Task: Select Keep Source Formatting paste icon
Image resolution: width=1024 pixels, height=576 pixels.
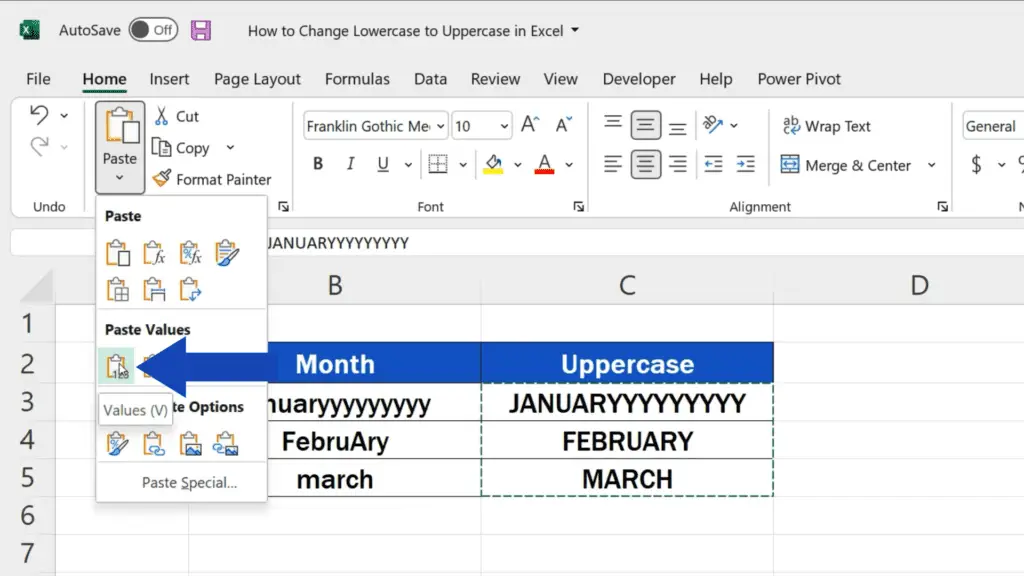Action: (x=227, y=253)
